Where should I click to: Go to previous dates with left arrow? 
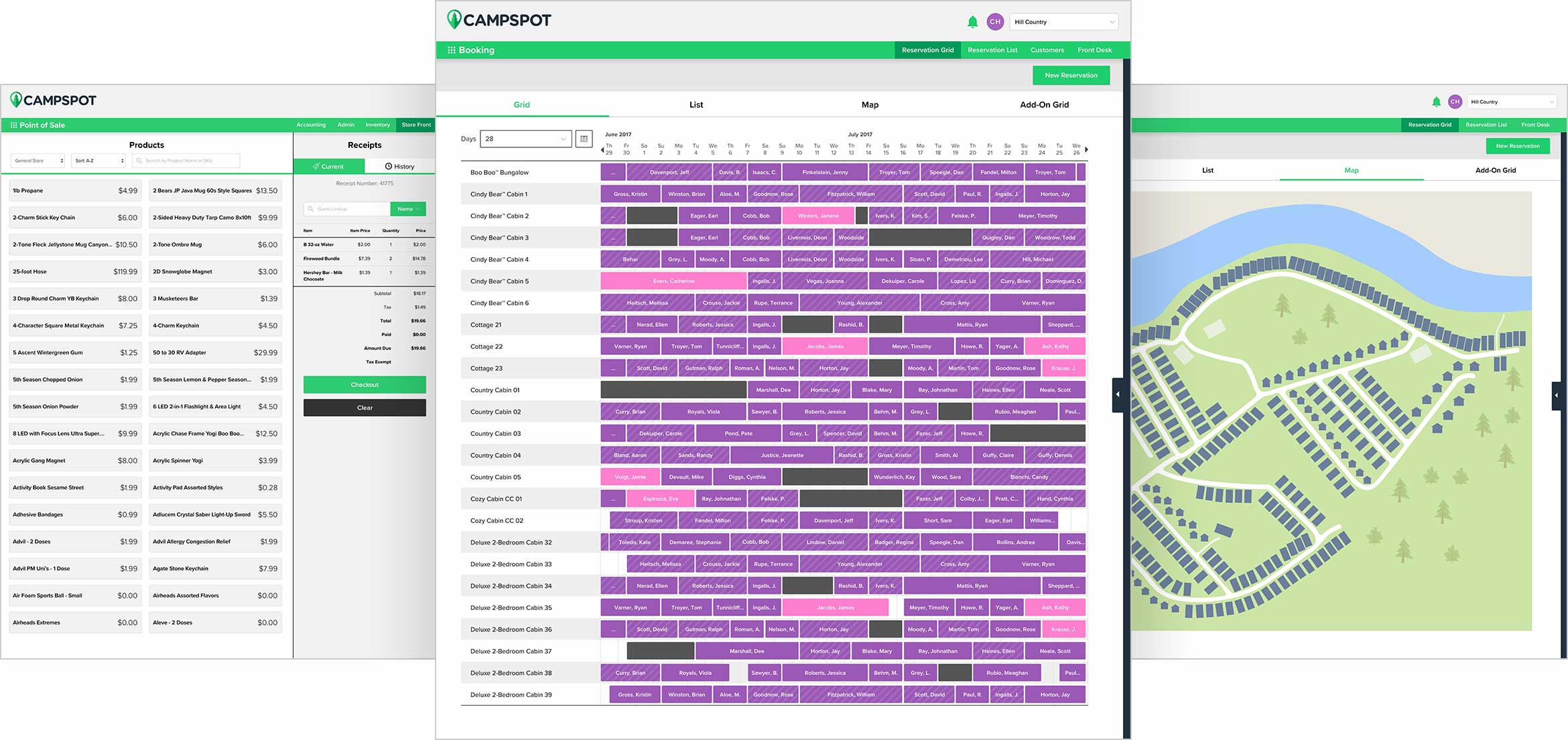pyautogui.click(x=602, y=150)
